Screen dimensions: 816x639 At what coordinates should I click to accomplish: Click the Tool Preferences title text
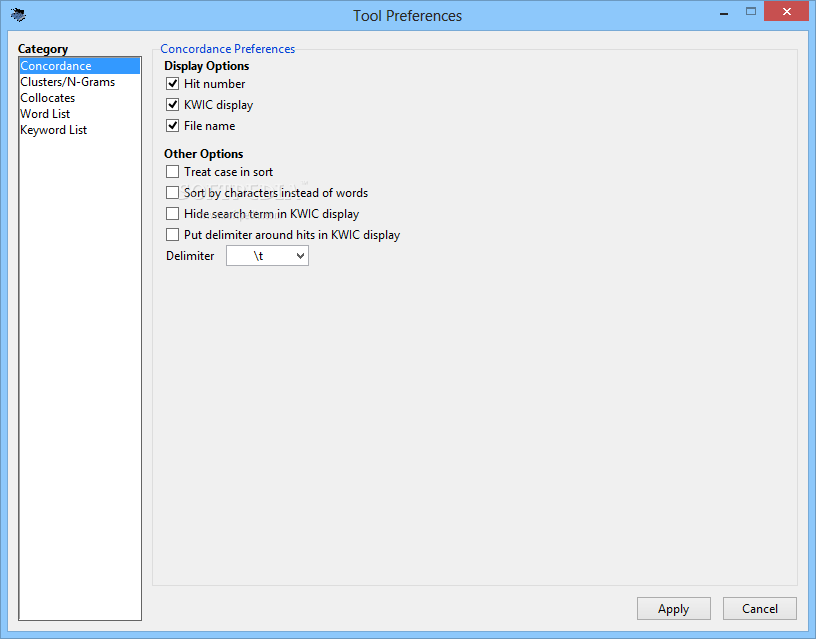407,16
